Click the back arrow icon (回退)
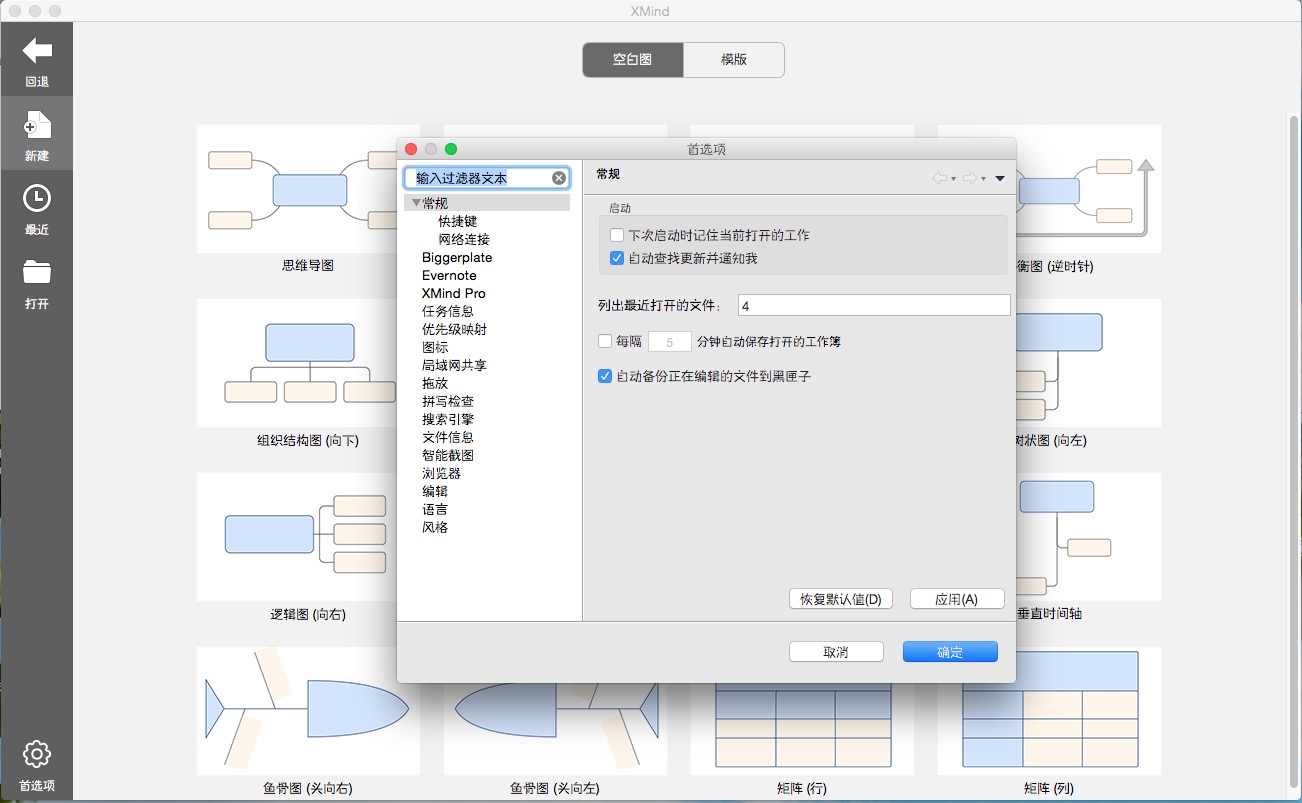Viewport: 1302px width, 803px height. [37, 51]
